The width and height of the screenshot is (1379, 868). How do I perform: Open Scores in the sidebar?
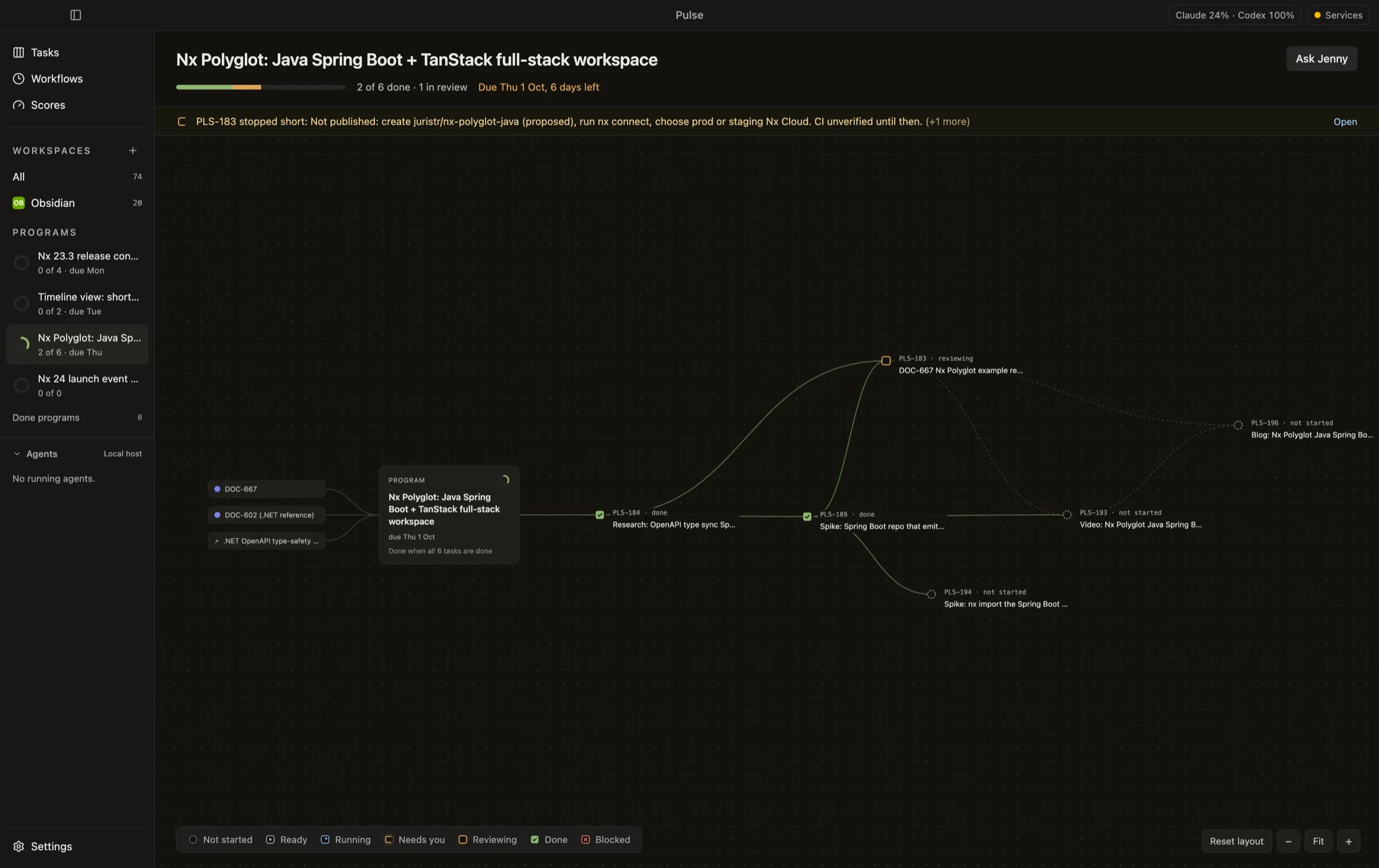click(77, 105)
